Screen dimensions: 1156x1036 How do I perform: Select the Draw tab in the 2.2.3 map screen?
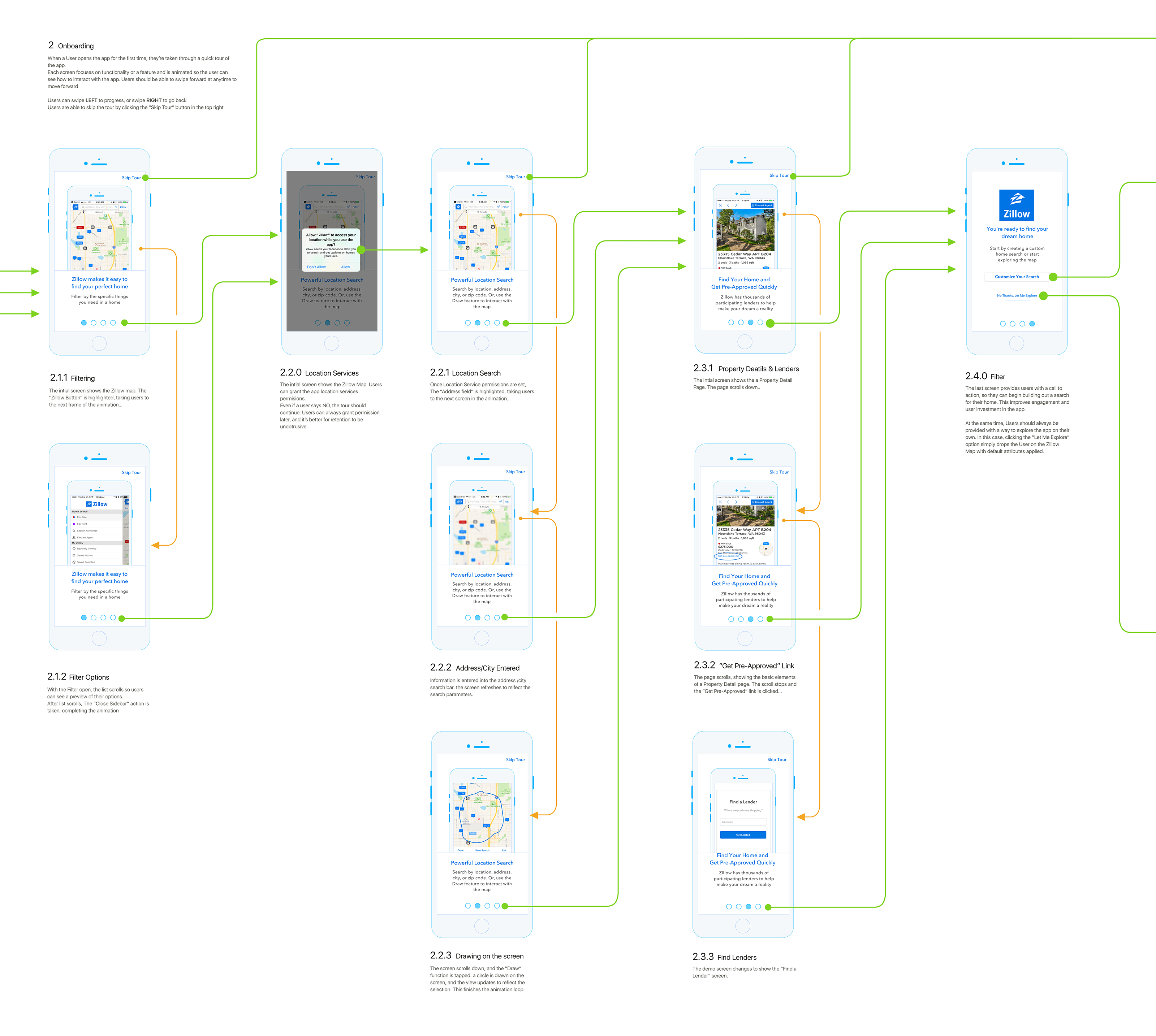click(x=460, y=850)
